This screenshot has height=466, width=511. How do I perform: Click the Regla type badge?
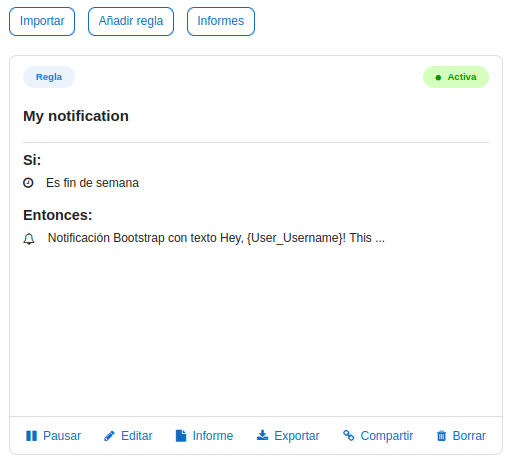[x=49, y=77]
